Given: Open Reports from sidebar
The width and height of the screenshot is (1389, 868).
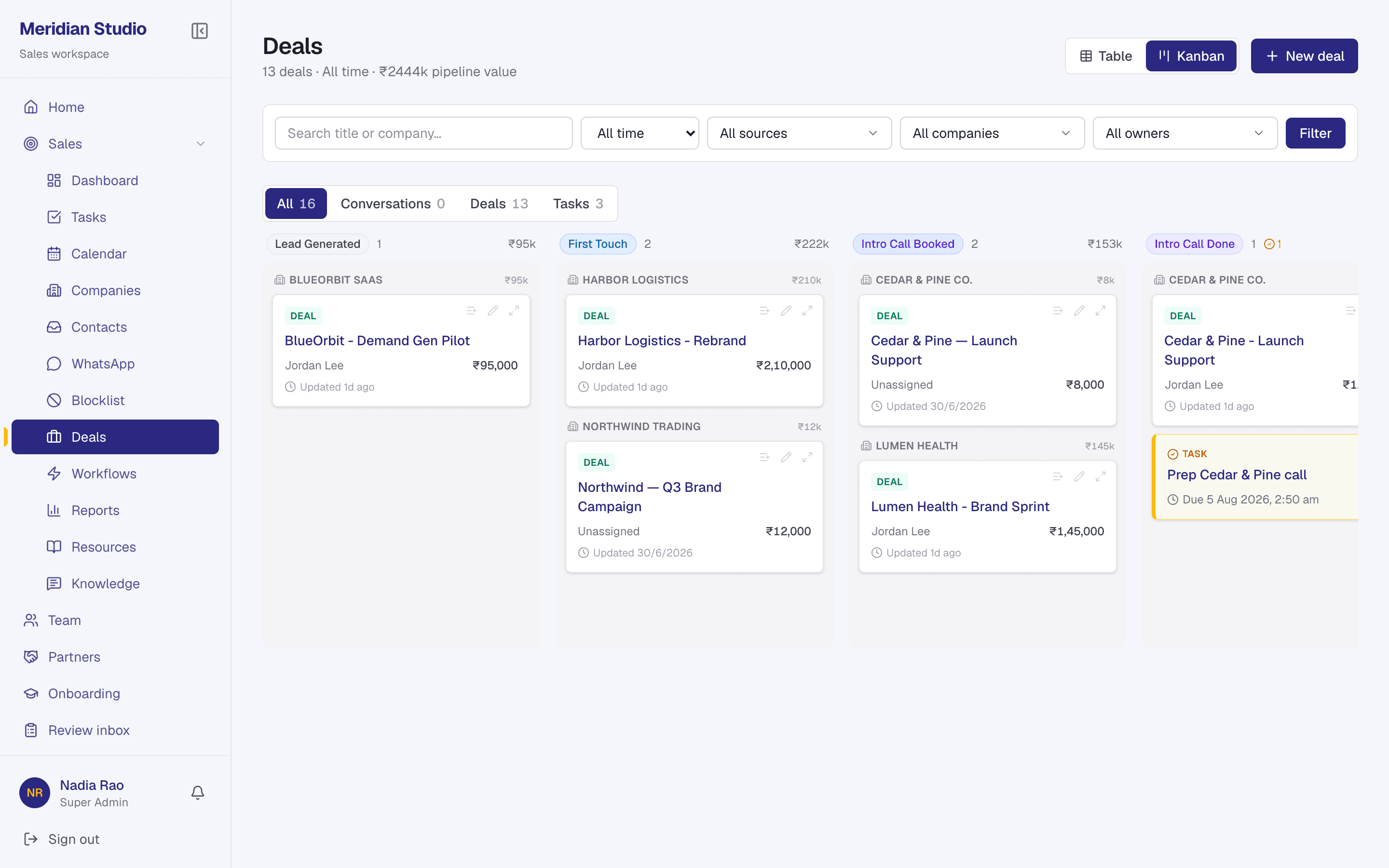Looking at the screenshot, I should pos(115,510).
